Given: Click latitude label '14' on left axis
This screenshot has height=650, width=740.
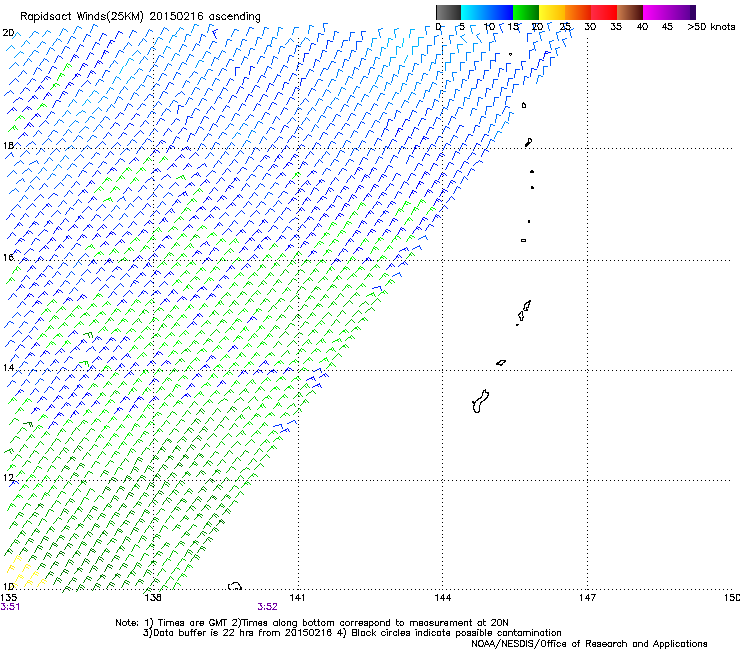Looking at the screenshot, I should click(x=8, y=367).
